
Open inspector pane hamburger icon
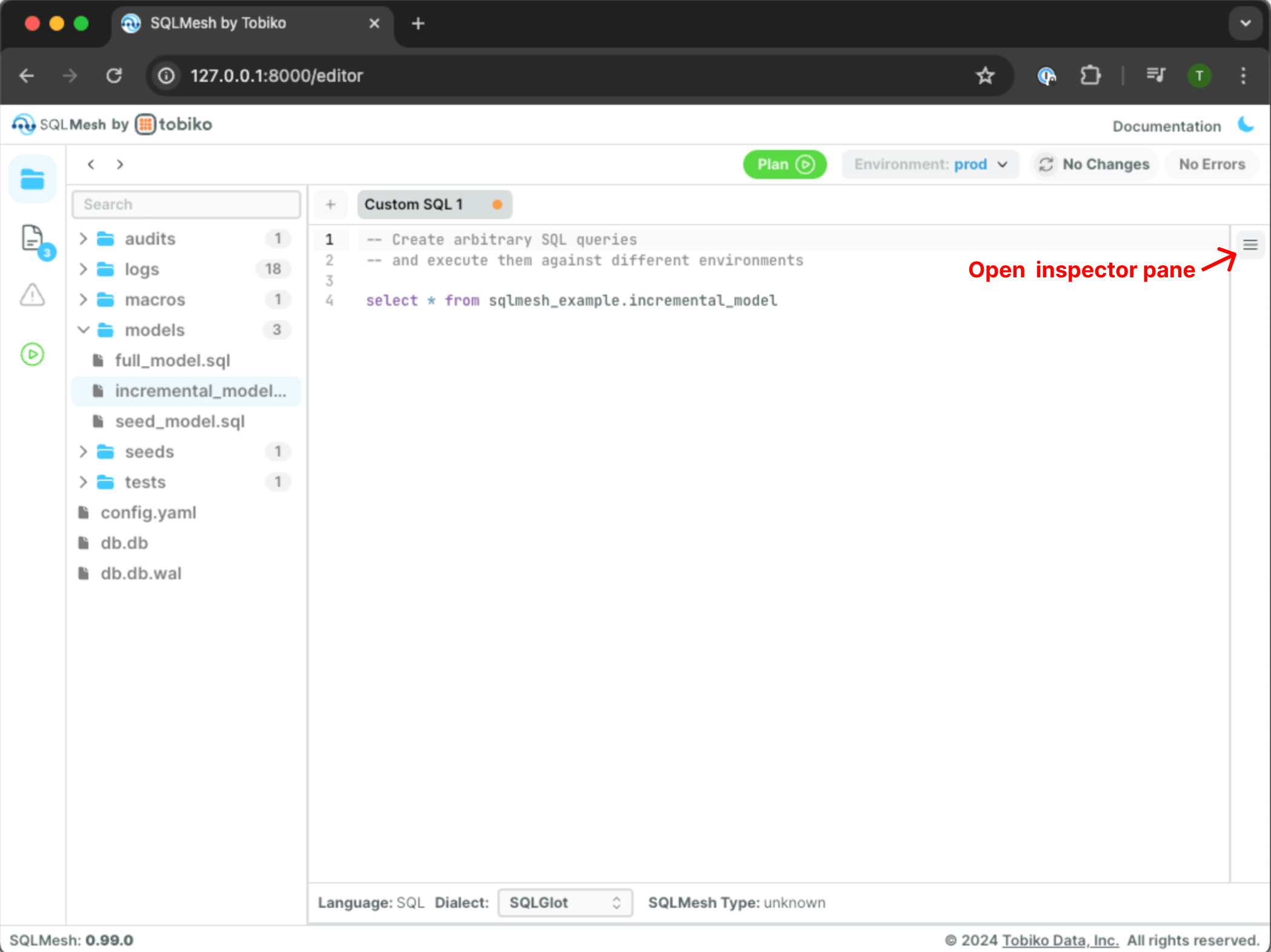1250,245
